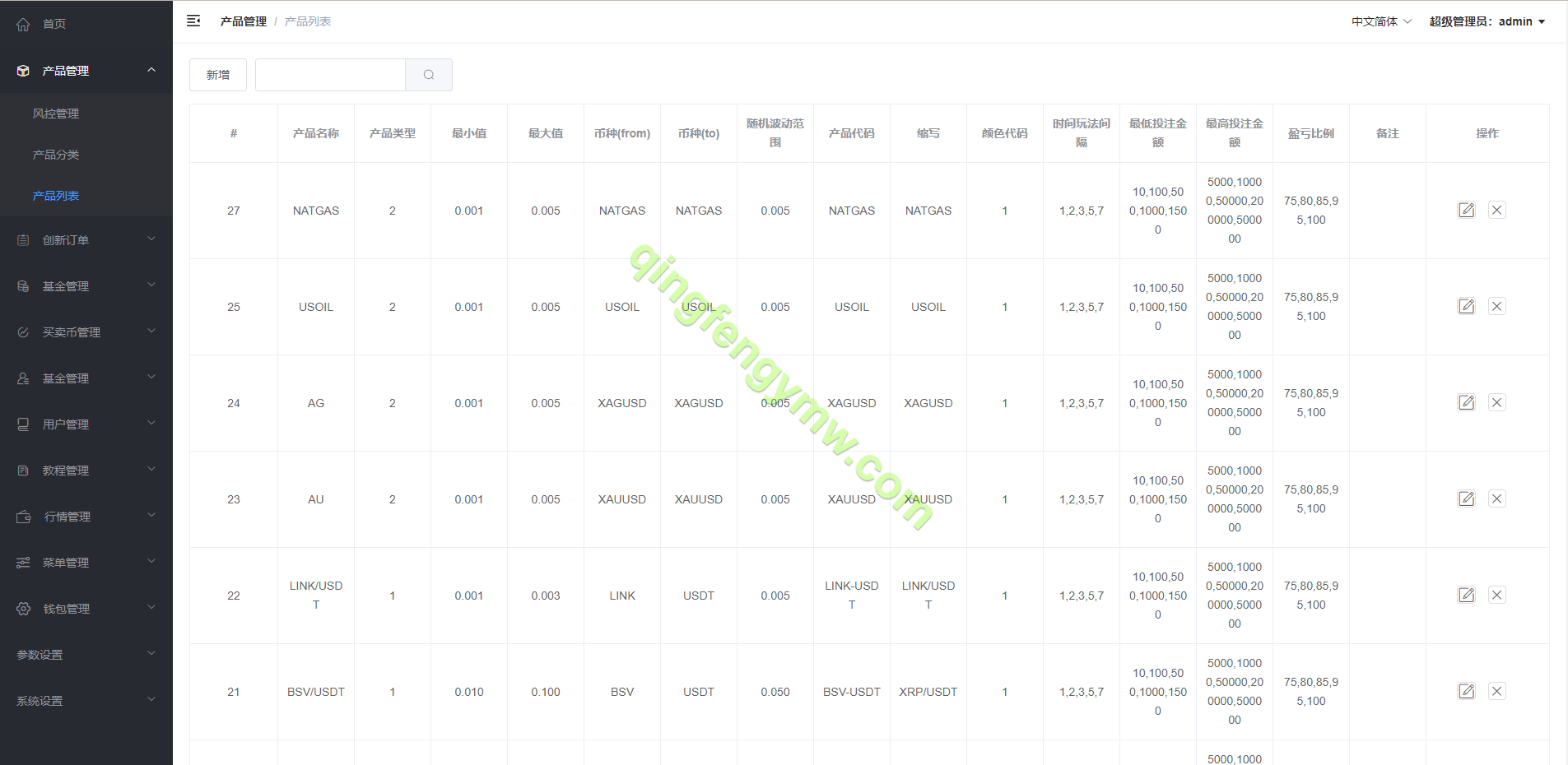Expand the 参数设置 menu chevron
Viewport: 1568px width, 765px height.
tap(151, 654)
